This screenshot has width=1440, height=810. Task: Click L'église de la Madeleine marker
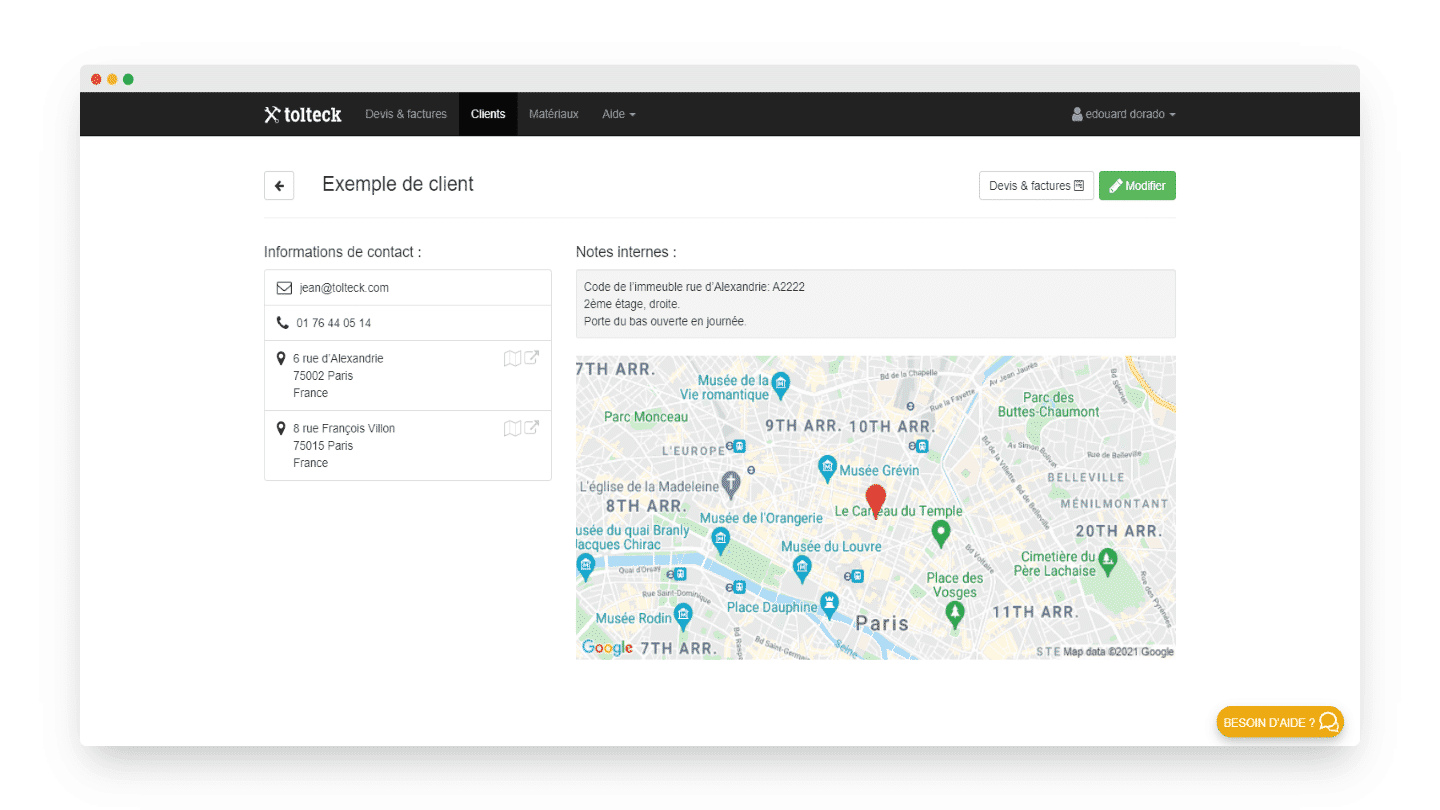pos(731,485)
